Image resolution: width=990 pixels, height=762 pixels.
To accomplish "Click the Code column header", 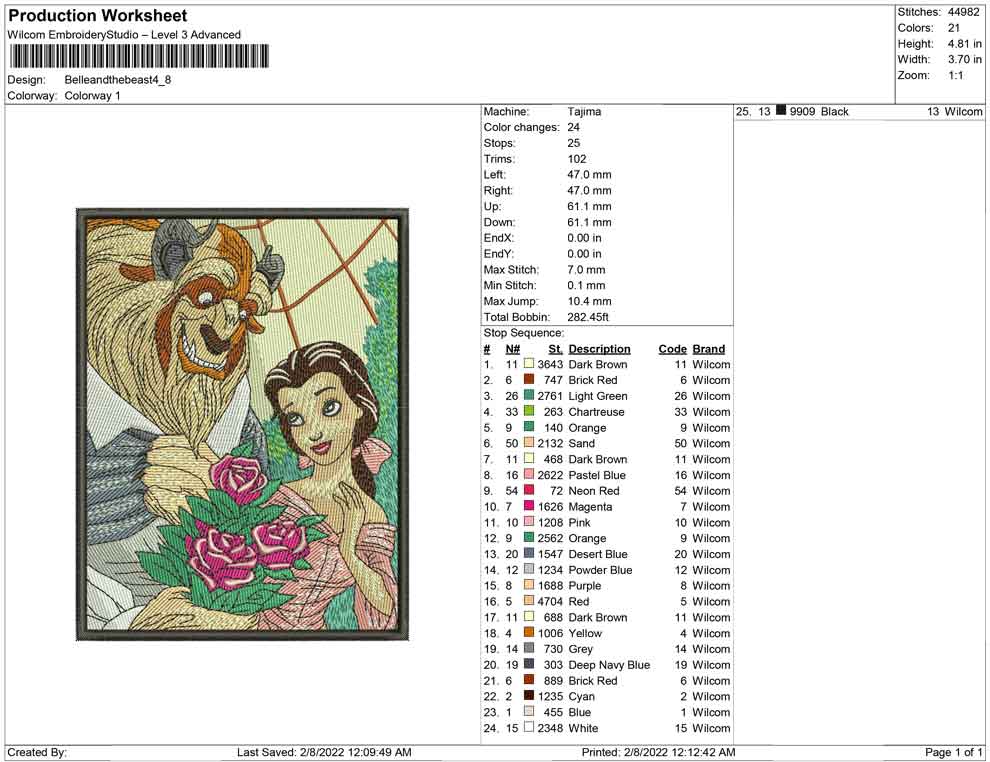I will tap(672, 348).
